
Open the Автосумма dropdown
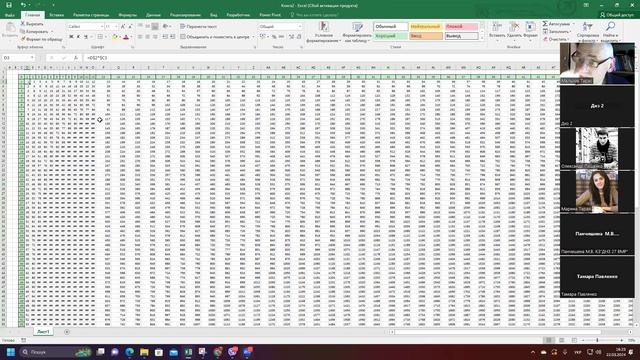[573, 24]
